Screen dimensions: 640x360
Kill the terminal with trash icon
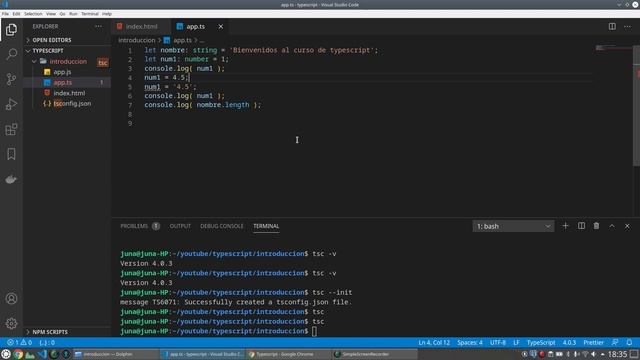coord(596,226)
